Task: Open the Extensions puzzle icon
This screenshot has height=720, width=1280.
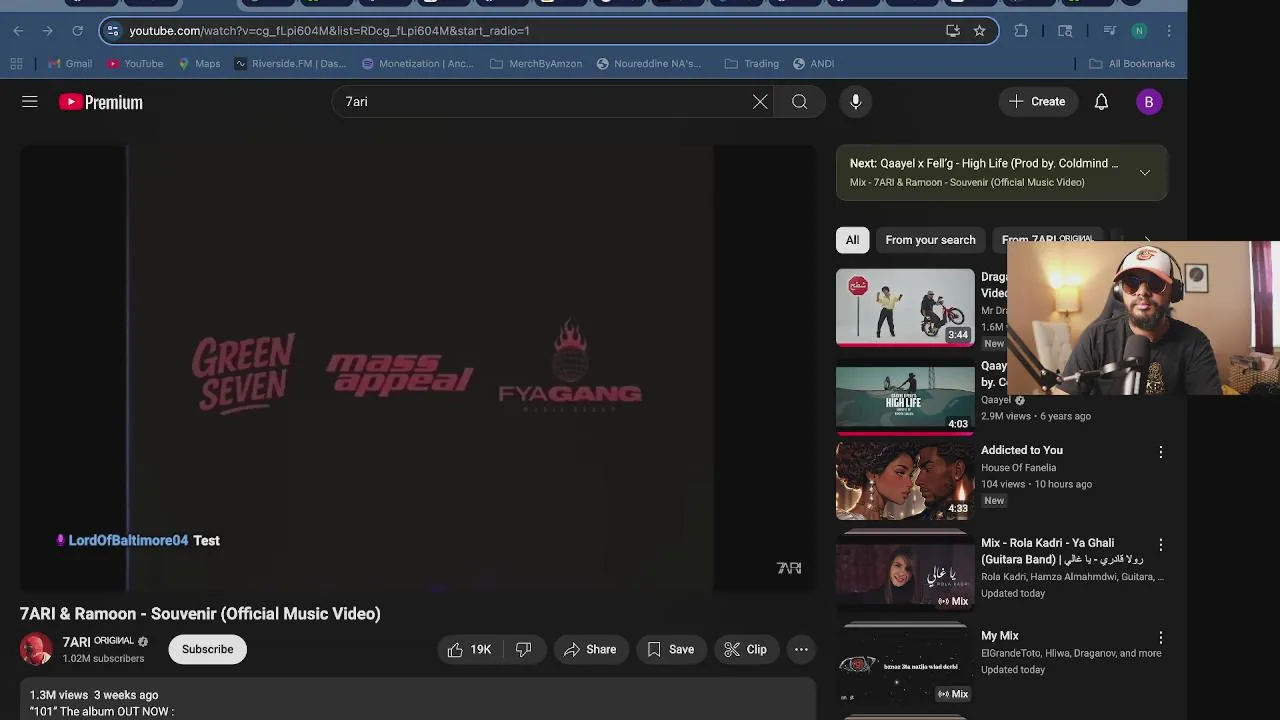Action: pyautogui.click(x=1021, y=31)
